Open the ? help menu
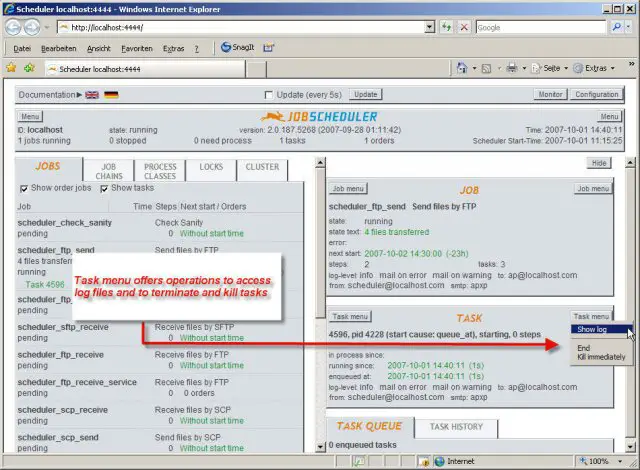Screen dimensions: 640x470 tap(197, 49)
